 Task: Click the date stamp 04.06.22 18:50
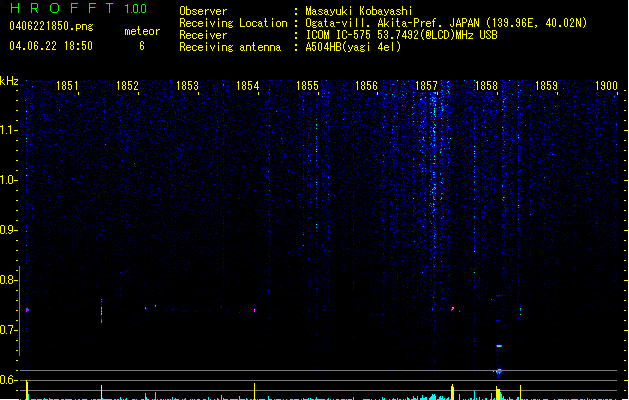point(51,46)
